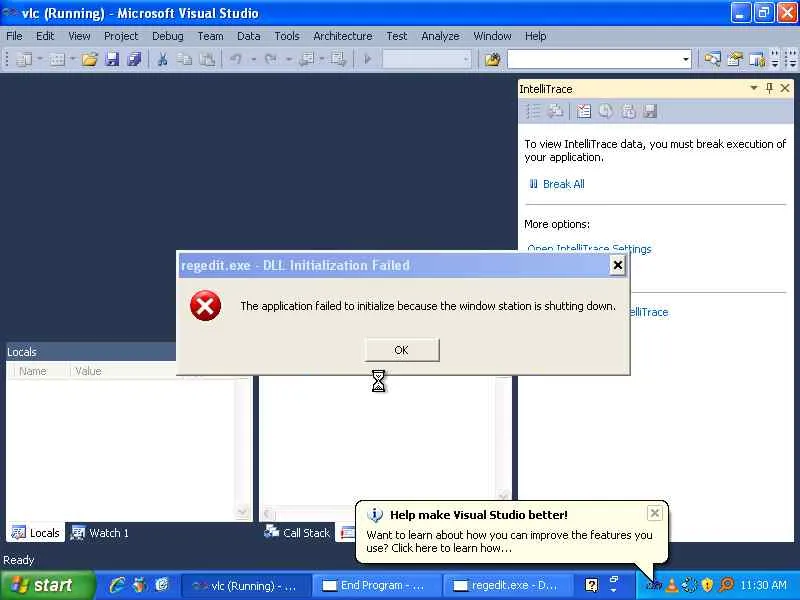
Task: Open the toolbar options overflow dropdown
Action: pos(775,60)
